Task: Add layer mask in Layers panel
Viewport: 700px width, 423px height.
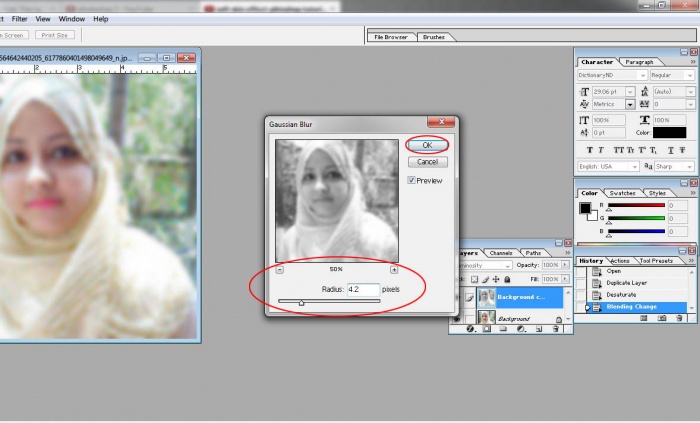Action: [x=487, y=329]
